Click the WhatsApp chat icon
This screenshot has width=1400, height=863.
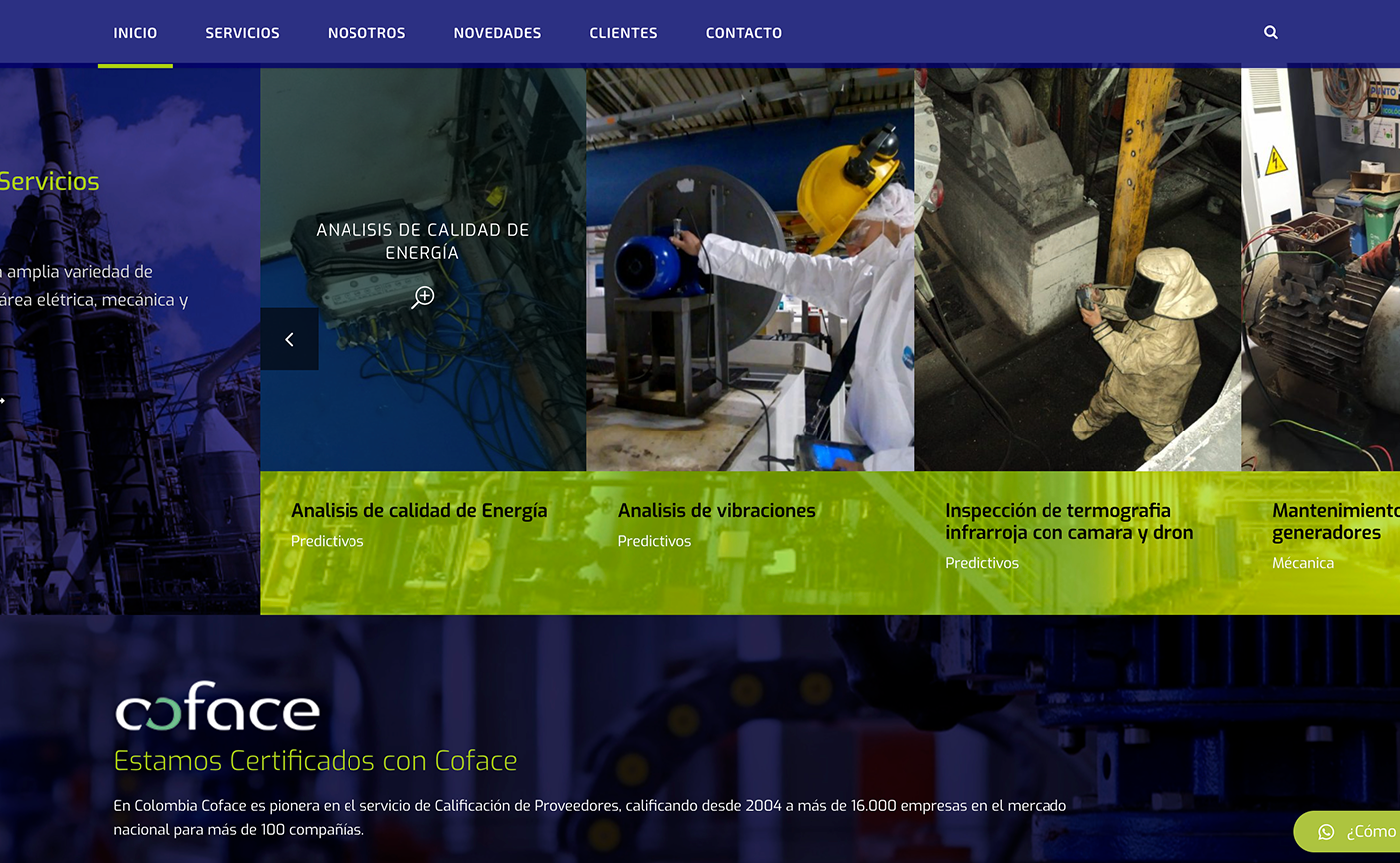tap(1326, 832)
